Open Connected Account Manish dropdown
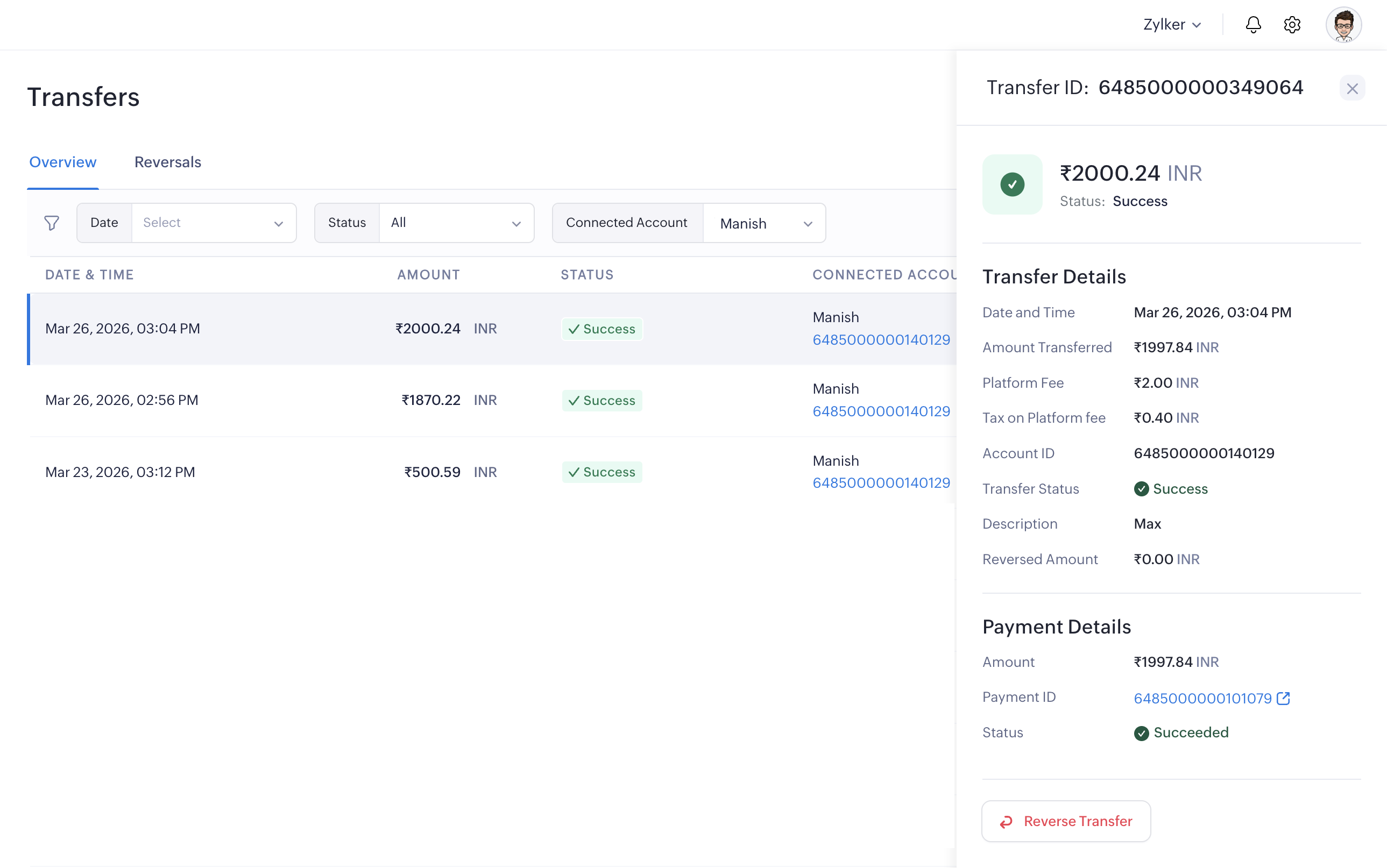 [x=765, y=223]
